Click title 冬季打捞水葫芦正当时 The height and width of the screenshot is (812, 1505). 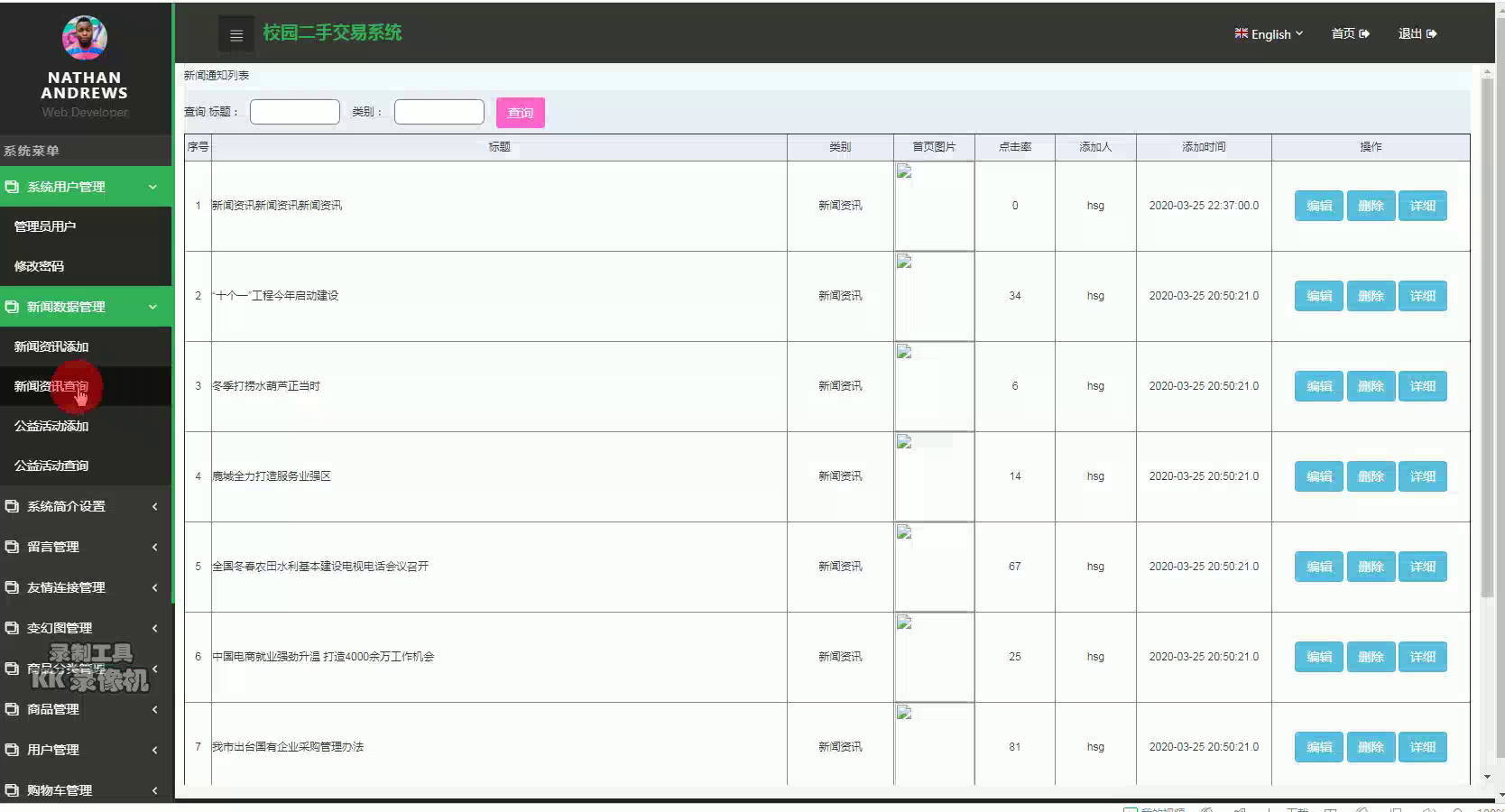(x=266, y=386)
